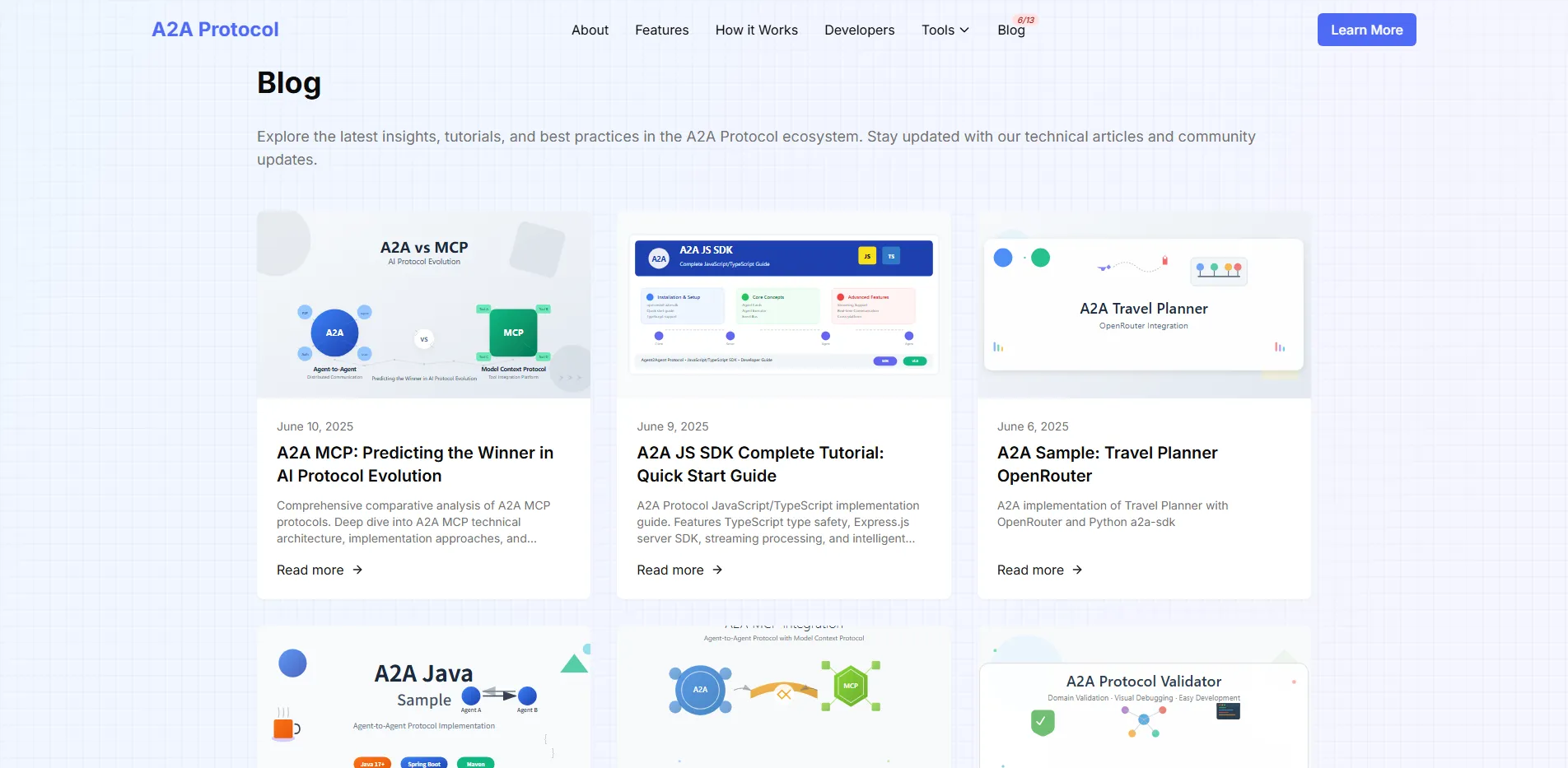1568x768 pixels.
Task: Click the airplane icon on the Travel Planner card
Action: [x=1103, y=268]
